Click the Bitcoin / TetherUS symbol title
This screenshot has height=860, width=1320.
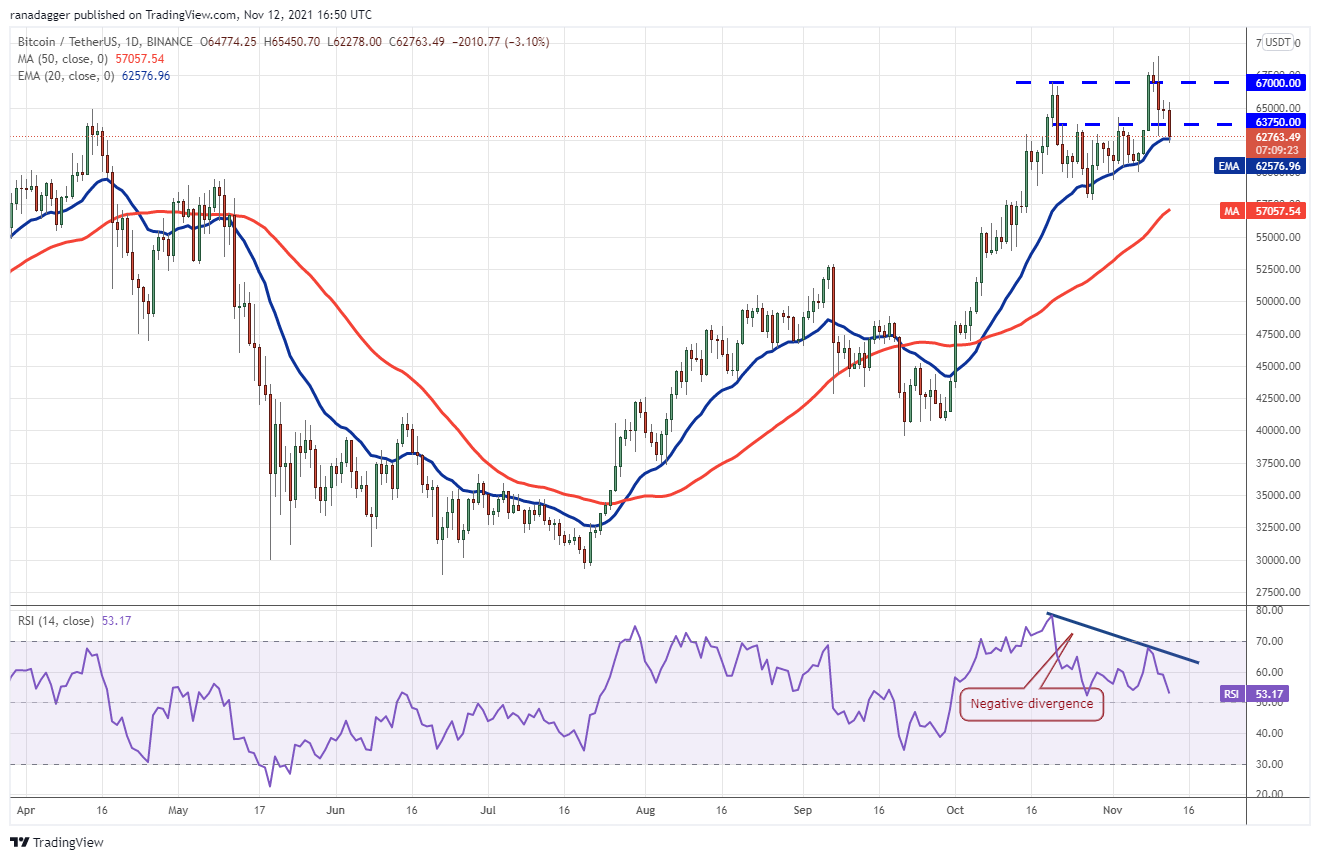coord(61,42)
